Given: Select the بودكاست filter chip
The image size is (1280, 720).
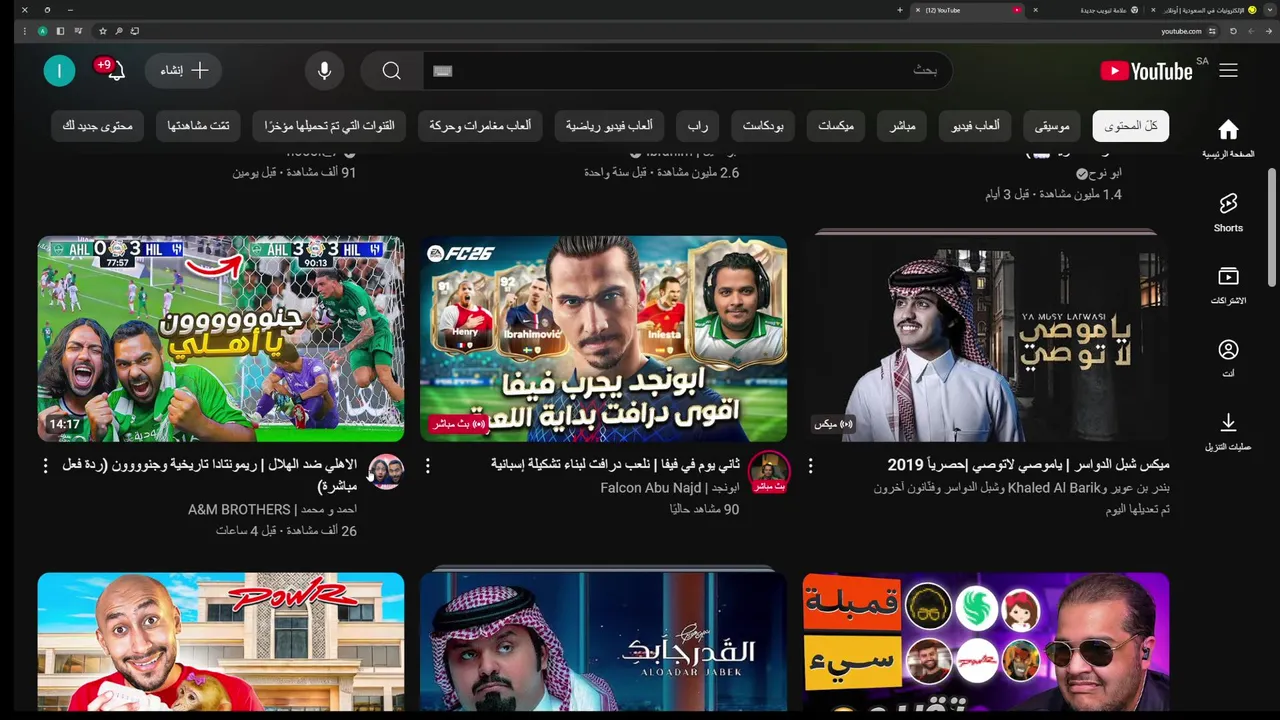Looking at the screenshot, I should [763, 126].
